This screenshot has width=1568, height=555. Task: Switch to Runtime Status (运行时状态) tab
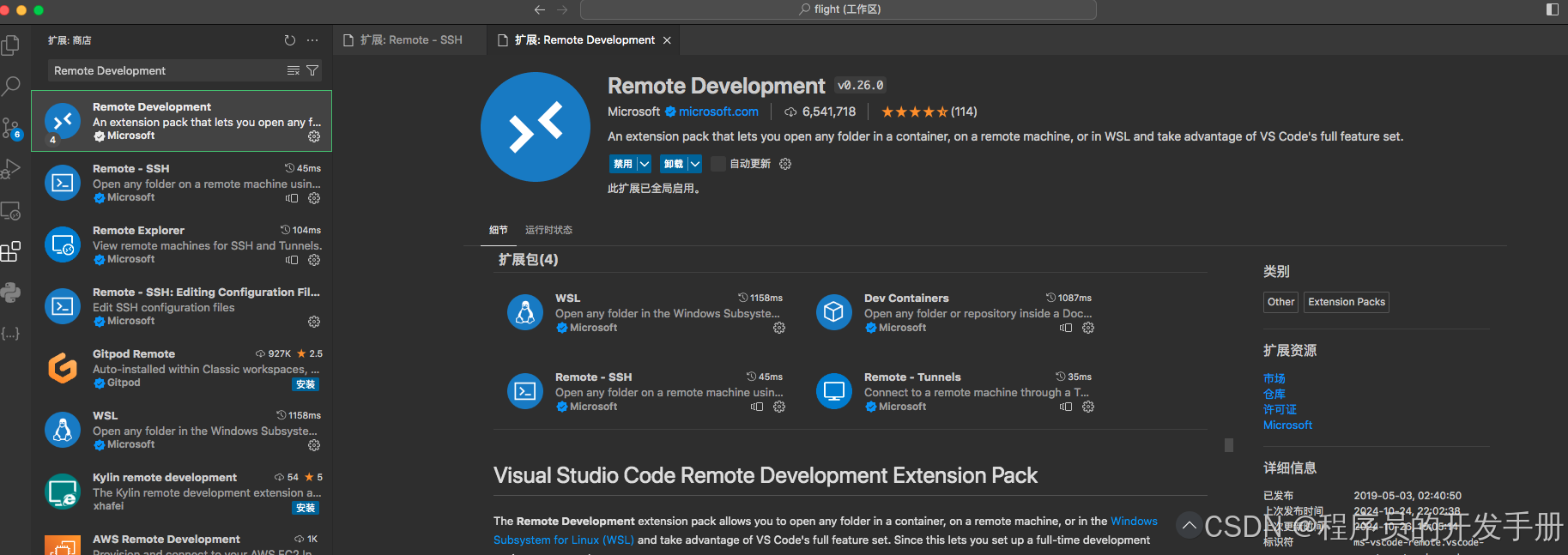[548, 230]
